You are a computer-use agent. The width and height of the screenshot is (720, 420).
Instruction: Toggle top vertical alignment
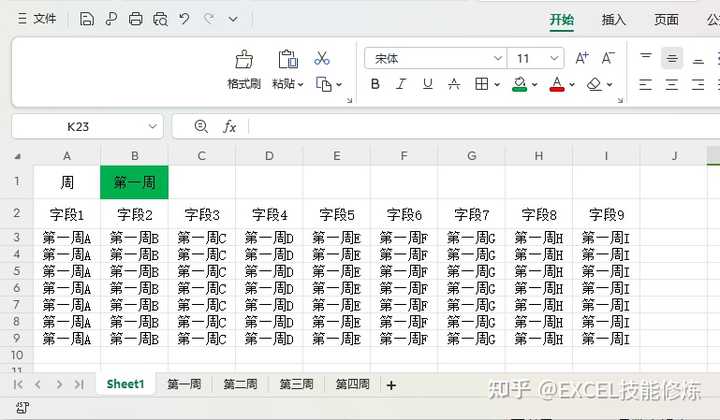coord(646,58)
